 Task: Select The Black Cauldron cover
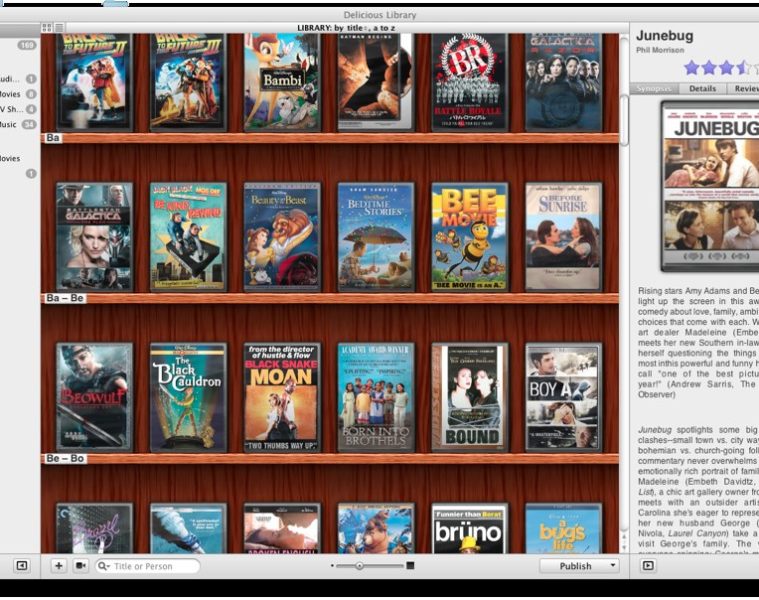[188, 397]
